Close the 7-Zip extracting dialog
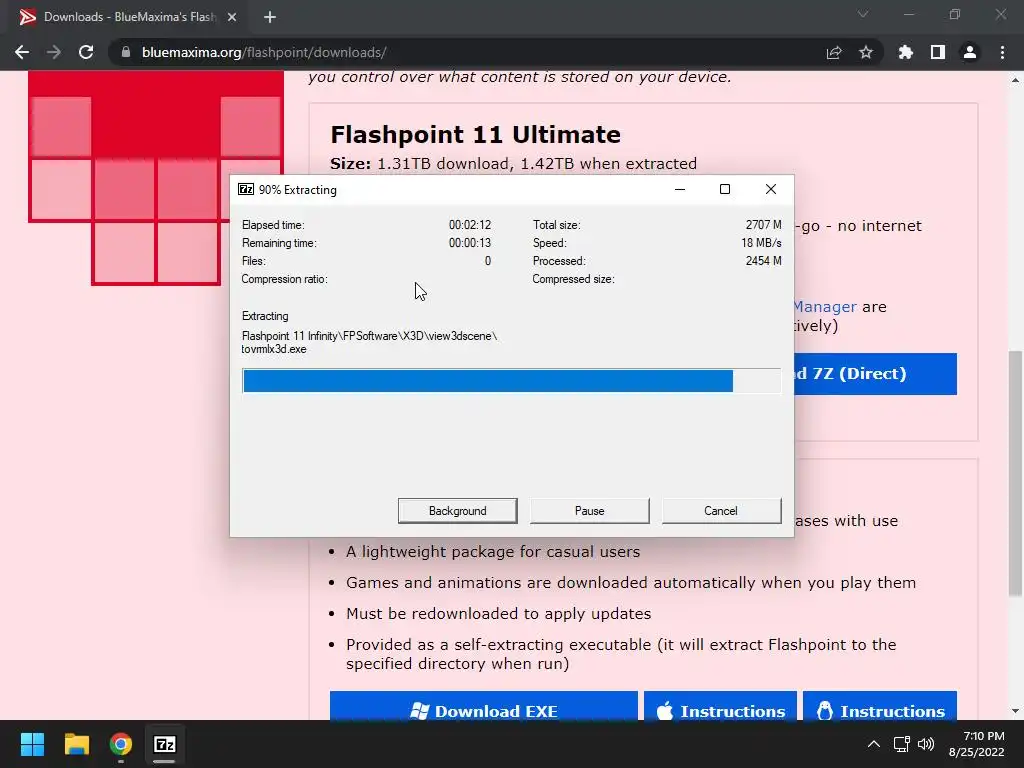 [771, 189]
